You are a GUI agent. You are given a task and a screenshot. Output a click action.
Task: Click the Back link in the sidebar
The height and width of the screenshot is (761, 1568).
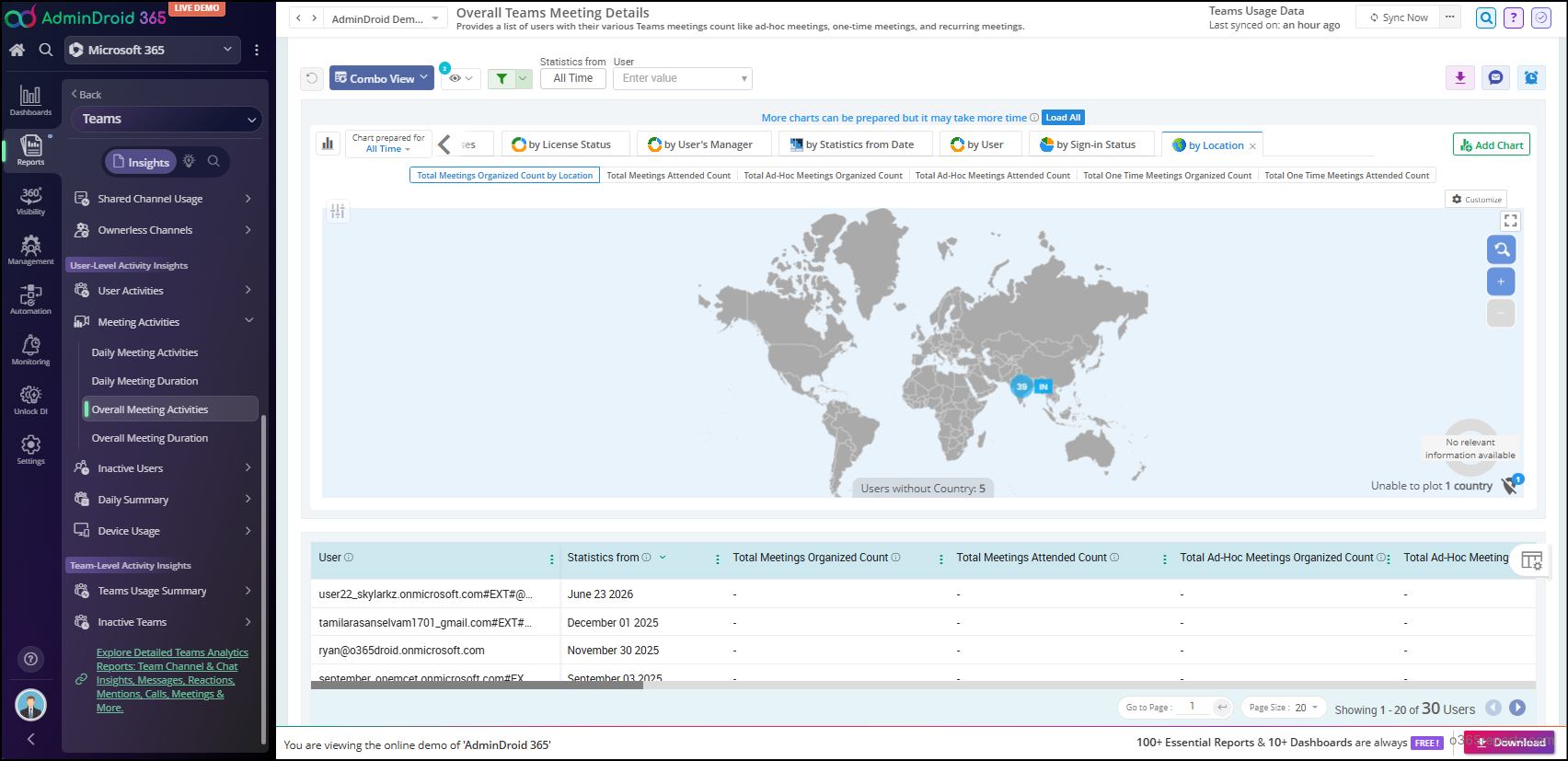click(x=86, y=95)
